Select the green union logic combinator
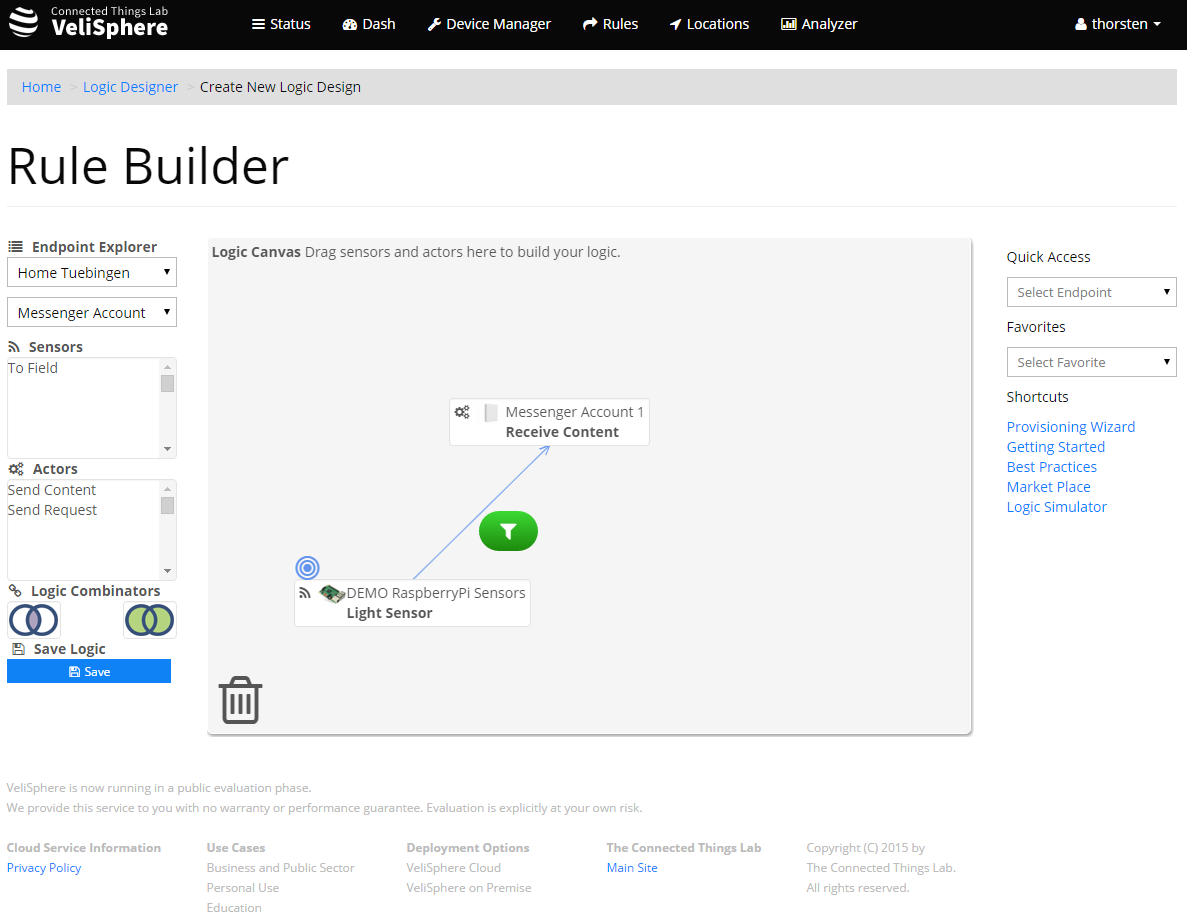 tap(149, 620)
